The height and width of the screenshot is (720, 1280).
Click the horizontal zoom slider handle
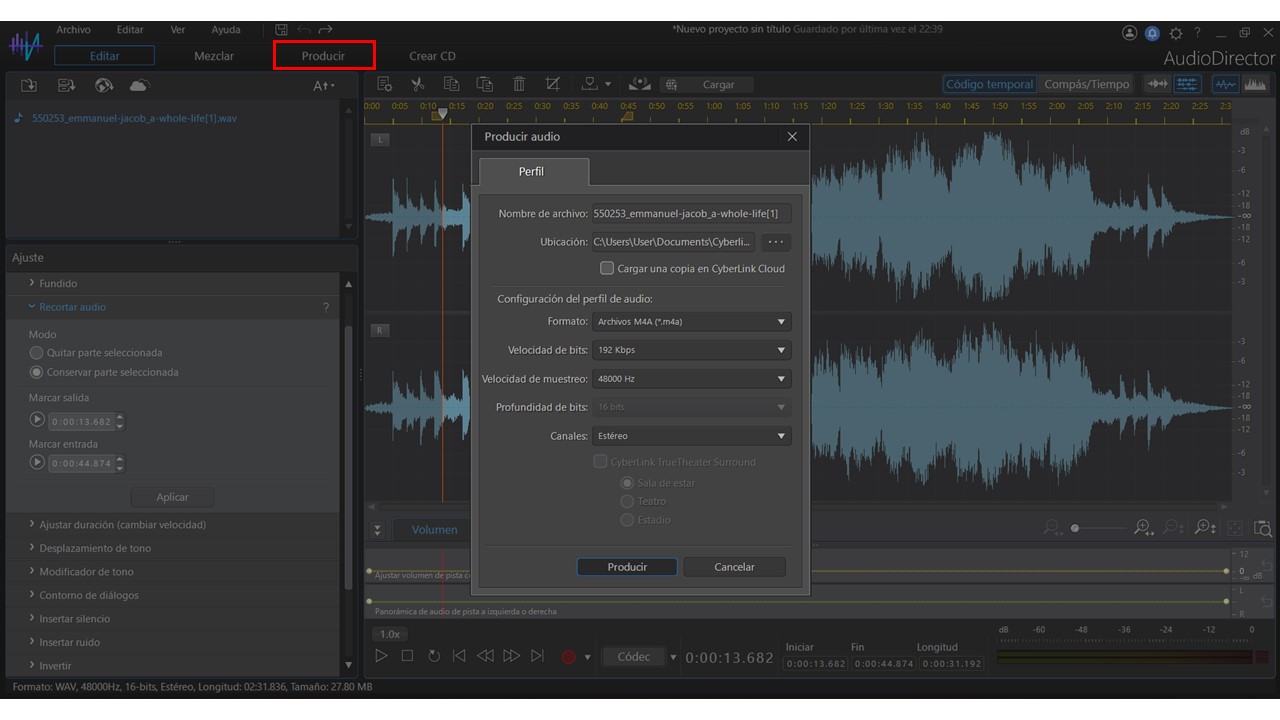click(1075, 528)
